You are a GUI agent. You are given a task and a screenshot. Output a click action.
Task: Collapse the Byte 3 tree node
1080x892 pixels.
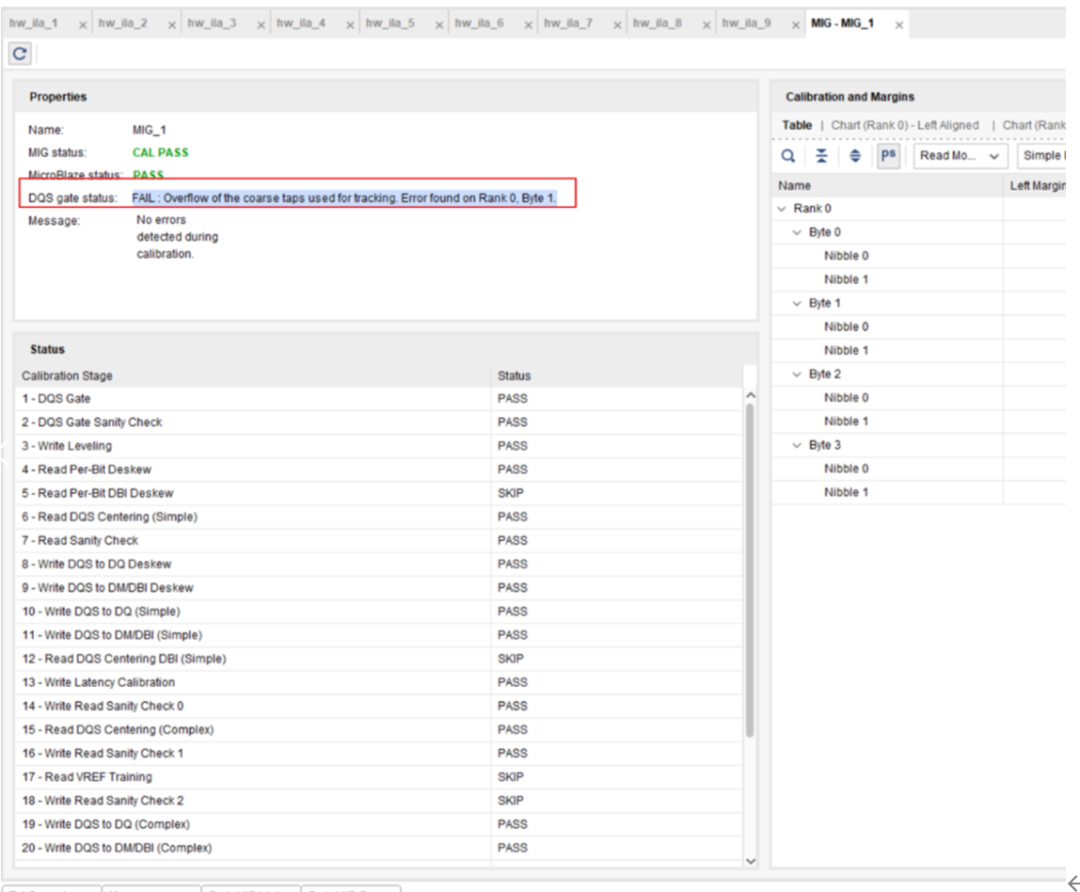797,445
